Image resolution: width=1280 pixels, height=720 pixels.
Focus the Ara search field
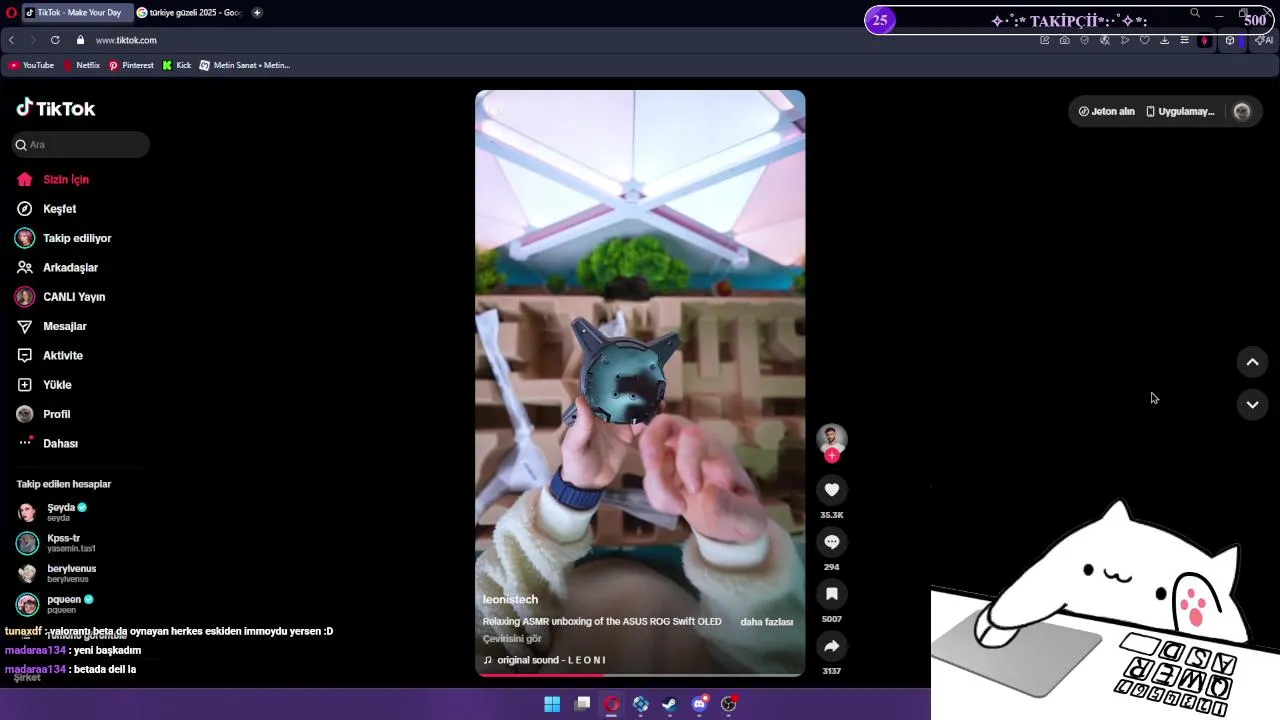pyautogui.click(x=81, y=145)
